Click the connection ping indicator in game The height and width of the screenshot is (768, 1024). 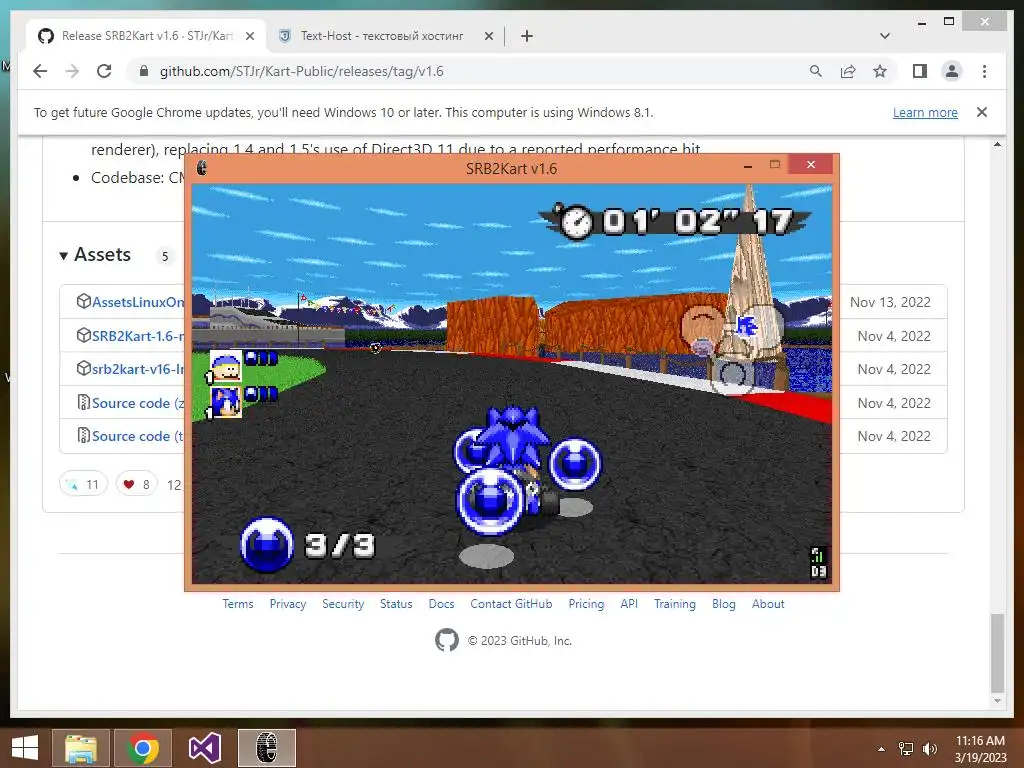[818, 564]
